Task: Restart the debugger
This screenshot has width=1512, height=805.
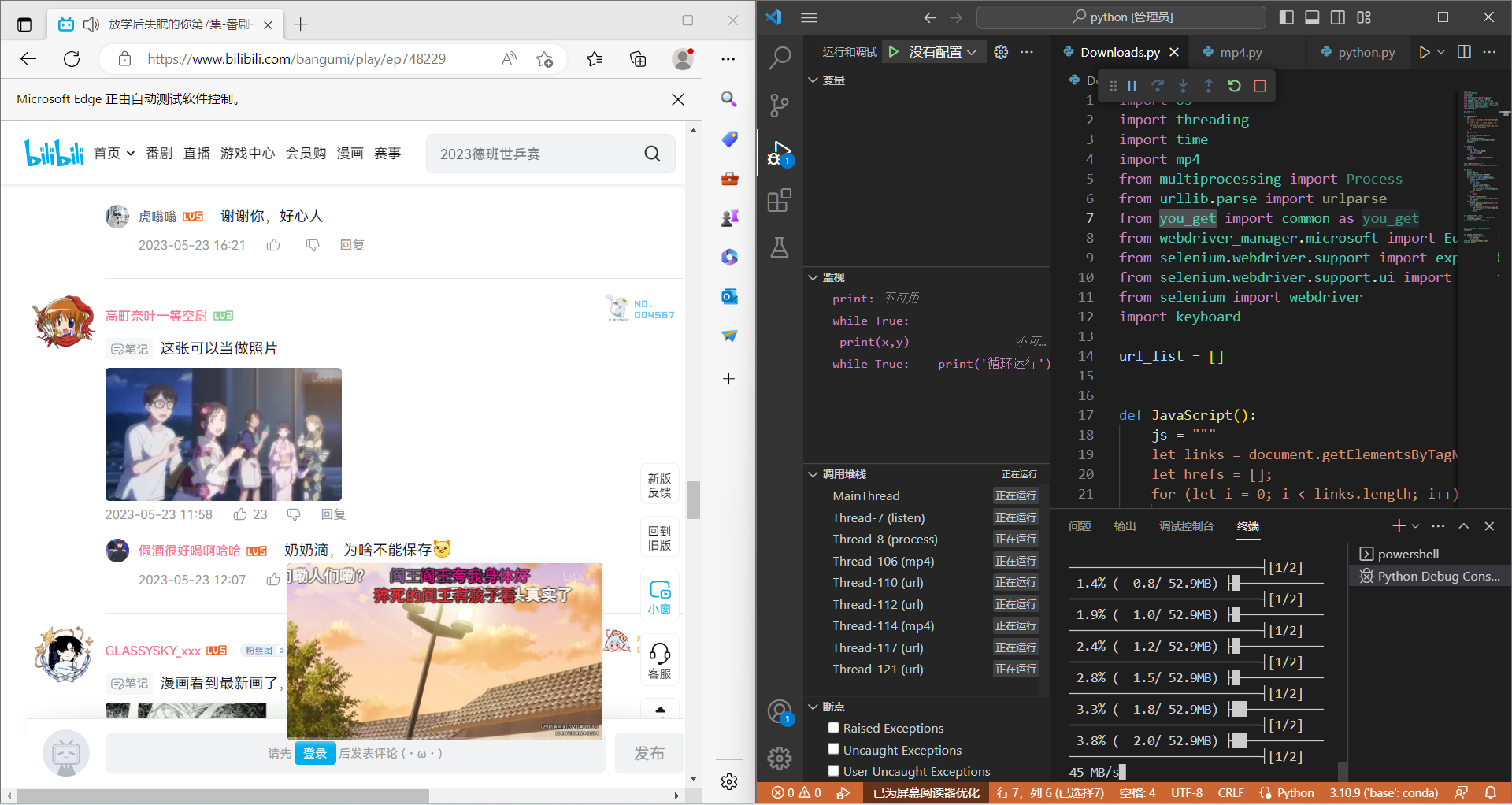Action: click(1234, 86)
